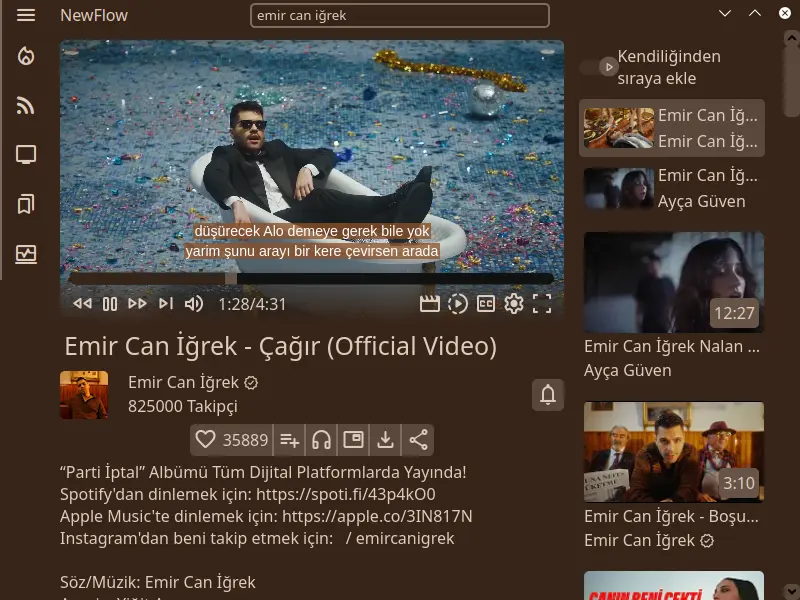Switch to audio-only with headphones icon
This screenshot has height=600, width=800.
tap(321, 439)
